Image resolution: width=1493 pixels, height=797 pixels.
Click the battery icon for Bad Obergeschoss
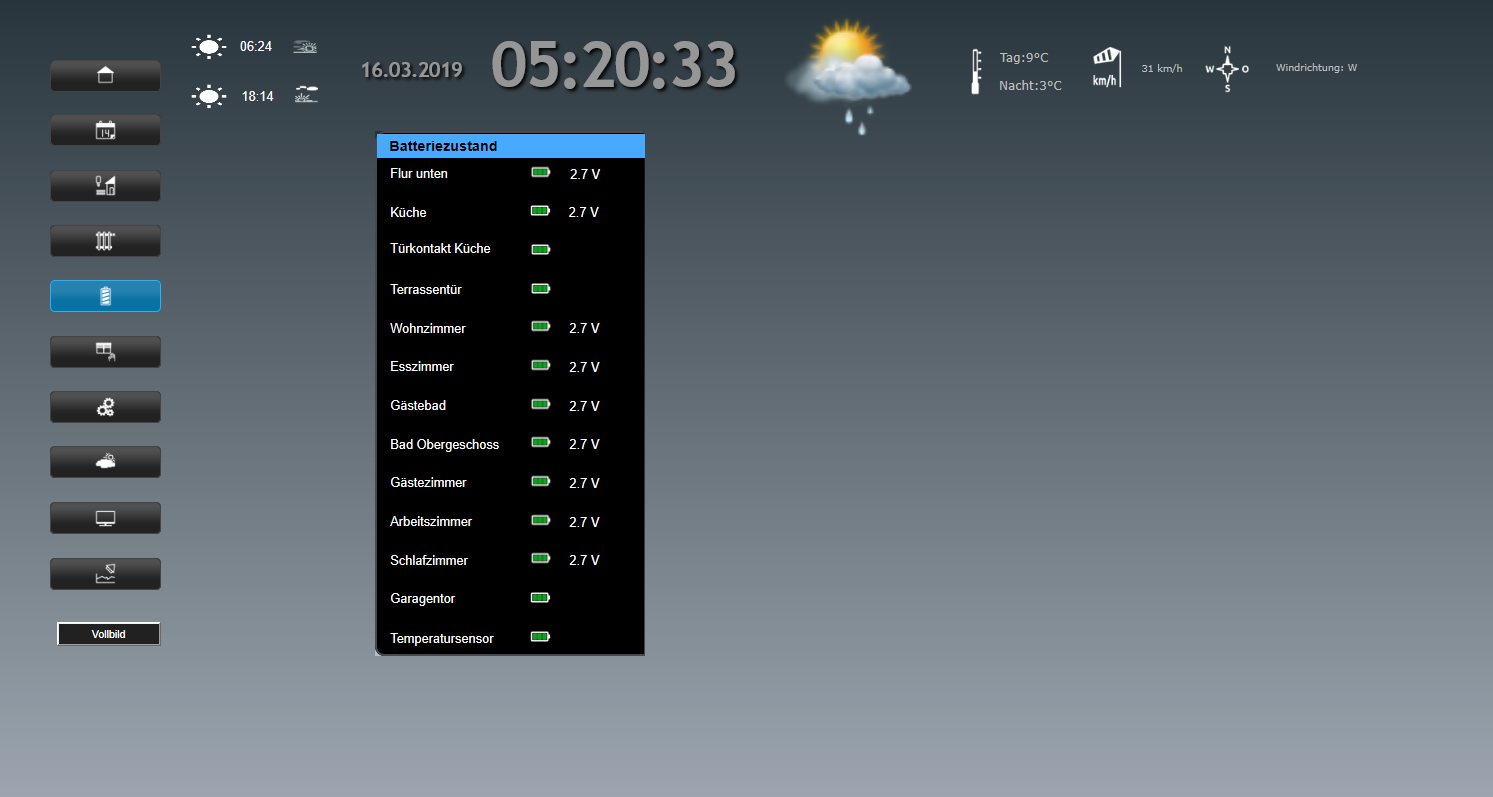click(x=540, y=442)
